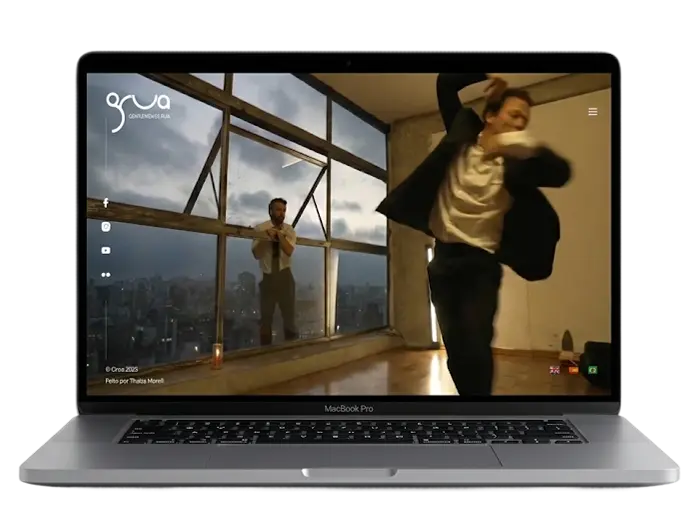The width and height of the screenshot is (698, 511).
Task: Open the hamburger navigation menu
Action: pyautogui.click(x=592, y=112)
